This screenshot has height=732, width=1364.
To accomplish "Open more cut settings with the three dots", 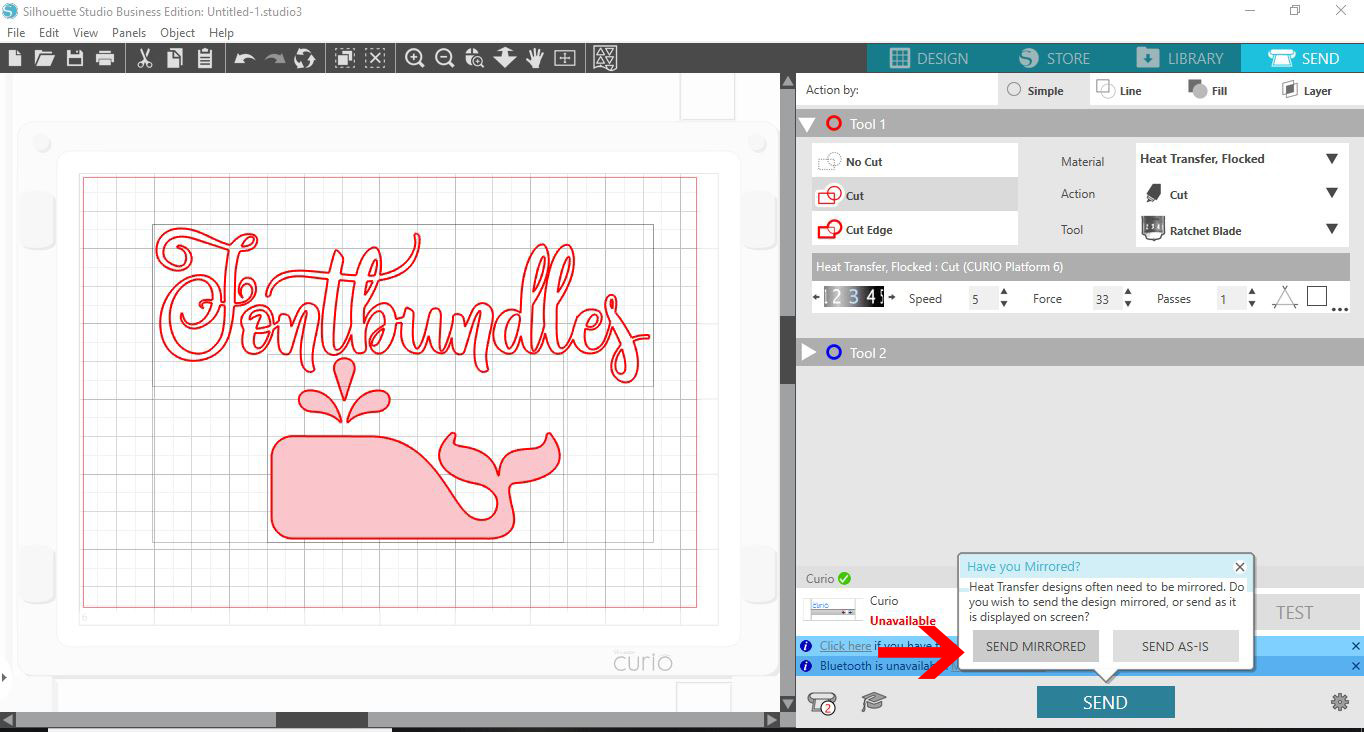I will (x=1340, y=309).
